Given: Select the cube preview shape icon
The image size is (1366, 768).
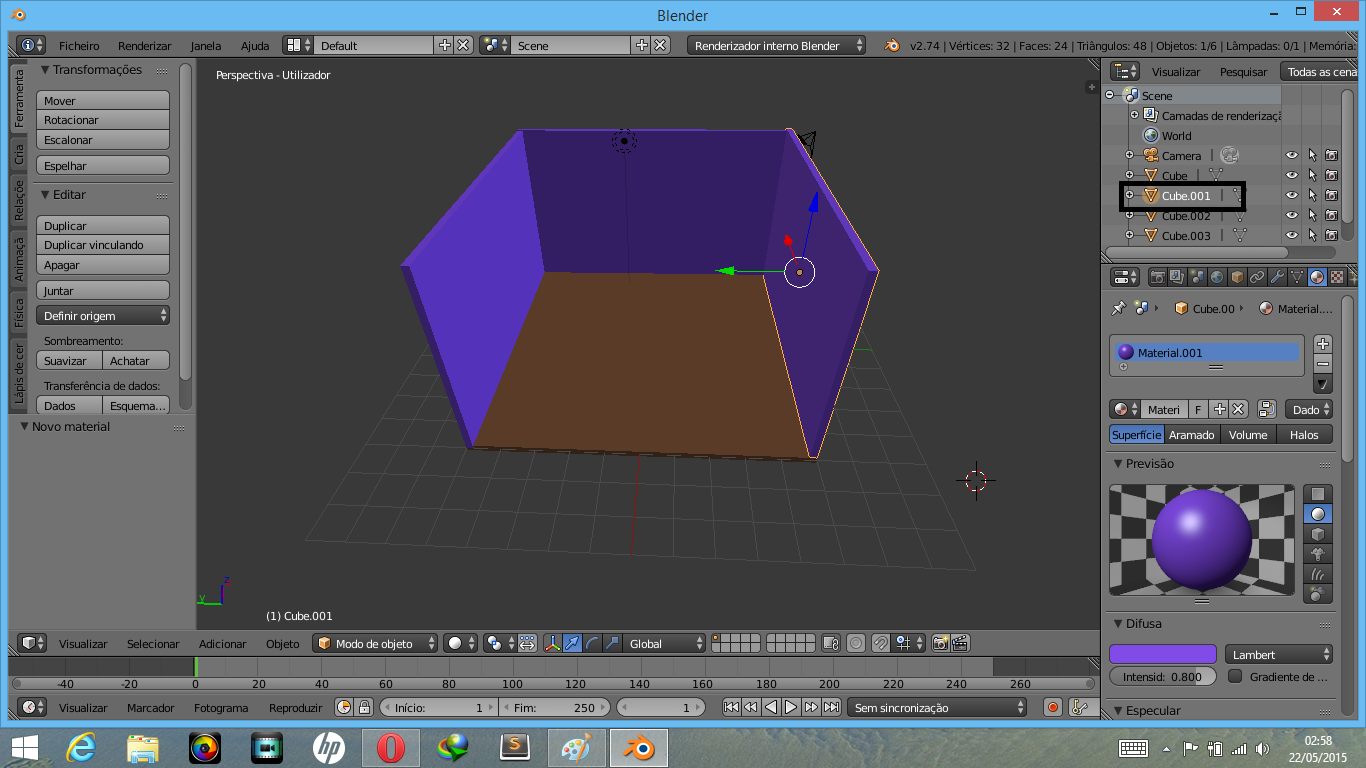Looking at the screenshot, I should 1318,534.
